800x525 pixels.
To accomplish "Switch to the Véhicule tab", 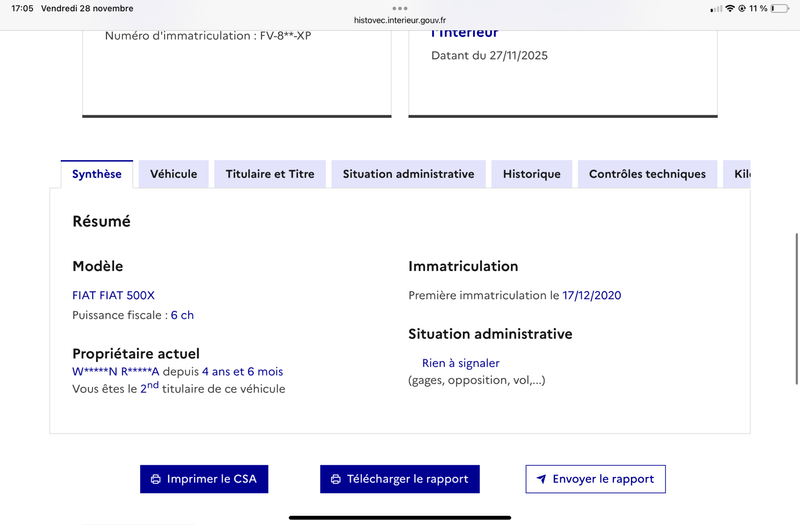I will [x=173, y=174].
